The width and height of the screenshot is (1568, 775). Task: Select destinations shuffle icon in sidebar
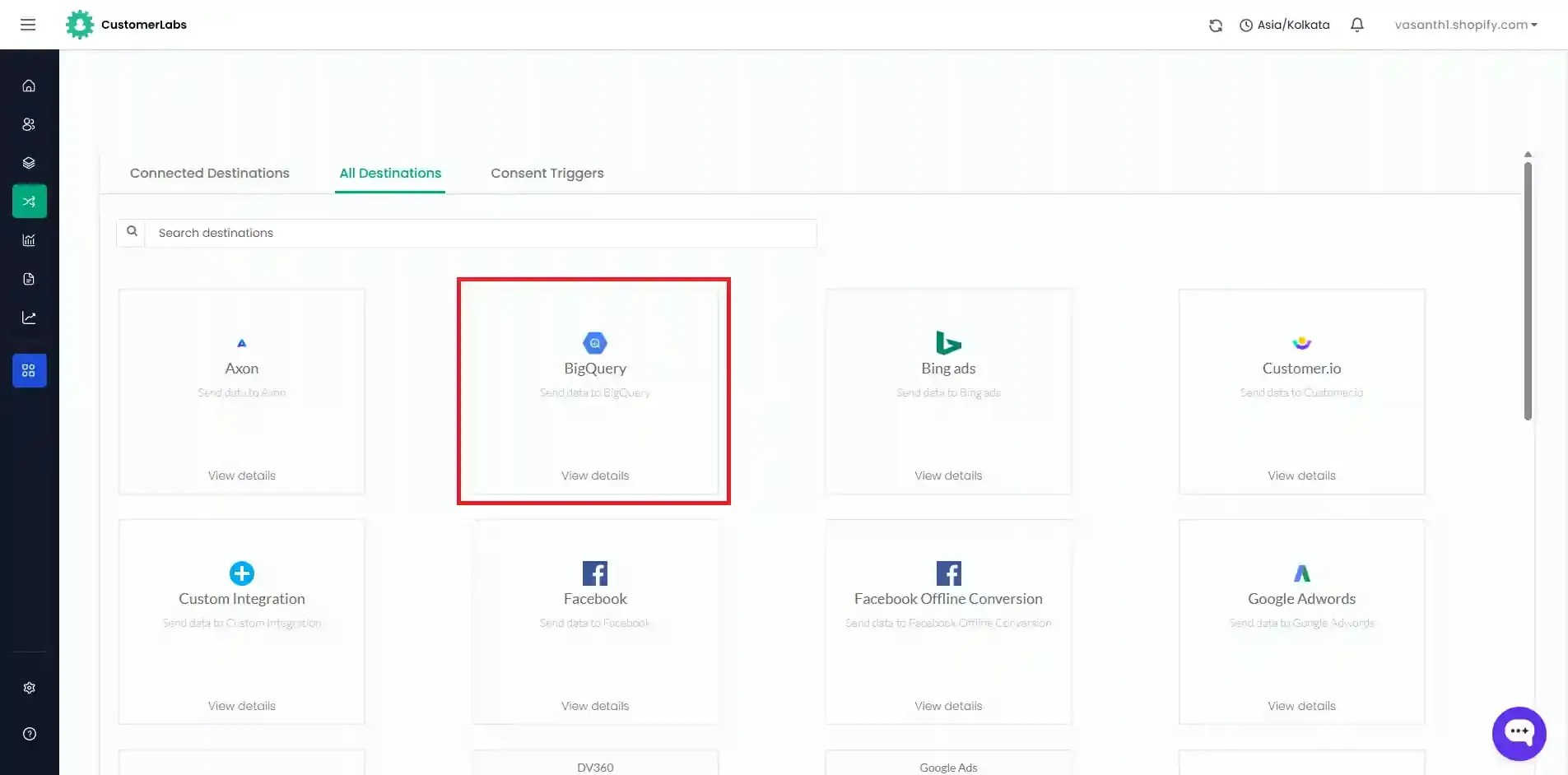[x=30, y=201]
